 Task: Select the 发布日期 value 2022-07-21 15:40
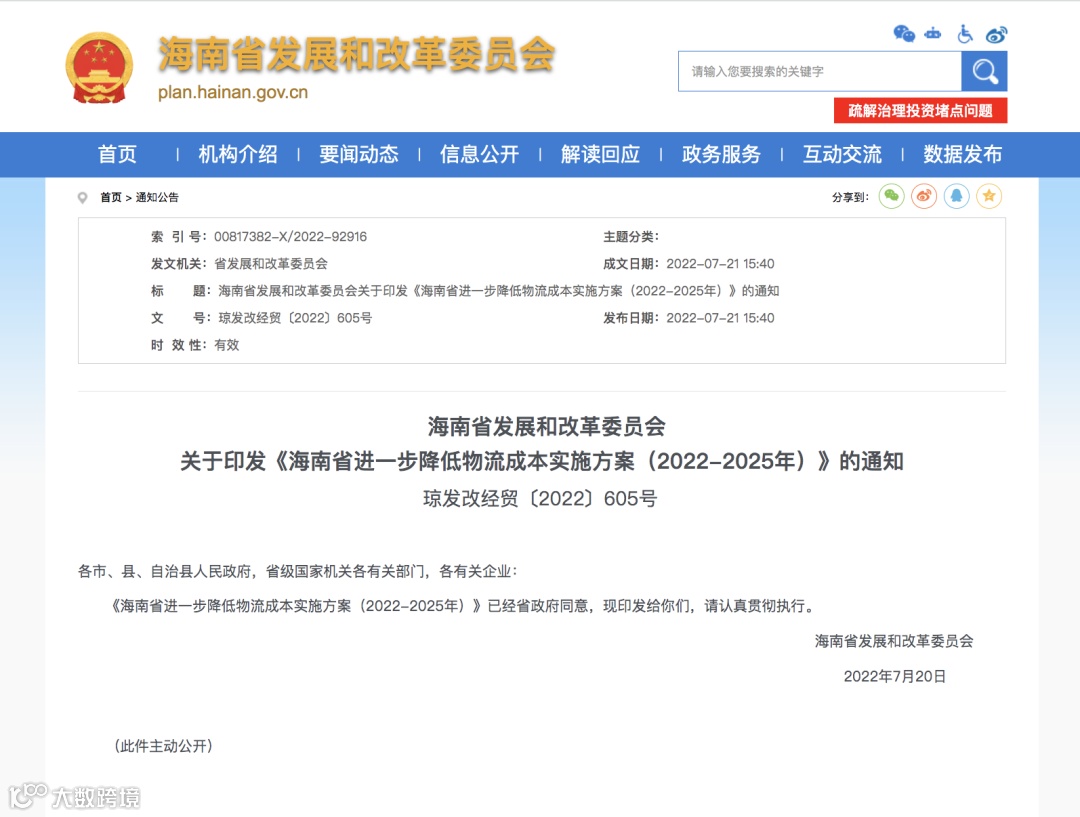point(720,318)
